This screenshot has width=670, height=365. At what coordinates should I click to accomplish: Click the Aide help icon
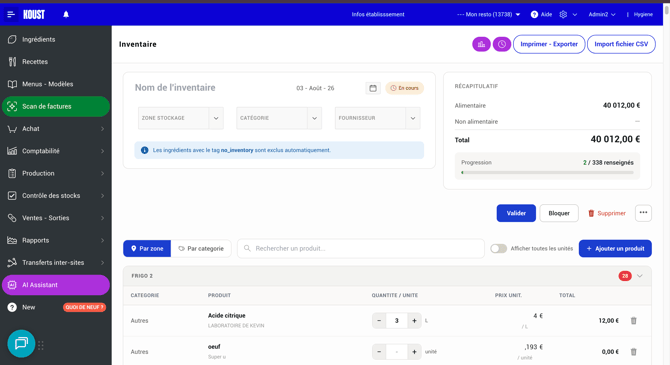pyautogui.click(x=534, y=15)
